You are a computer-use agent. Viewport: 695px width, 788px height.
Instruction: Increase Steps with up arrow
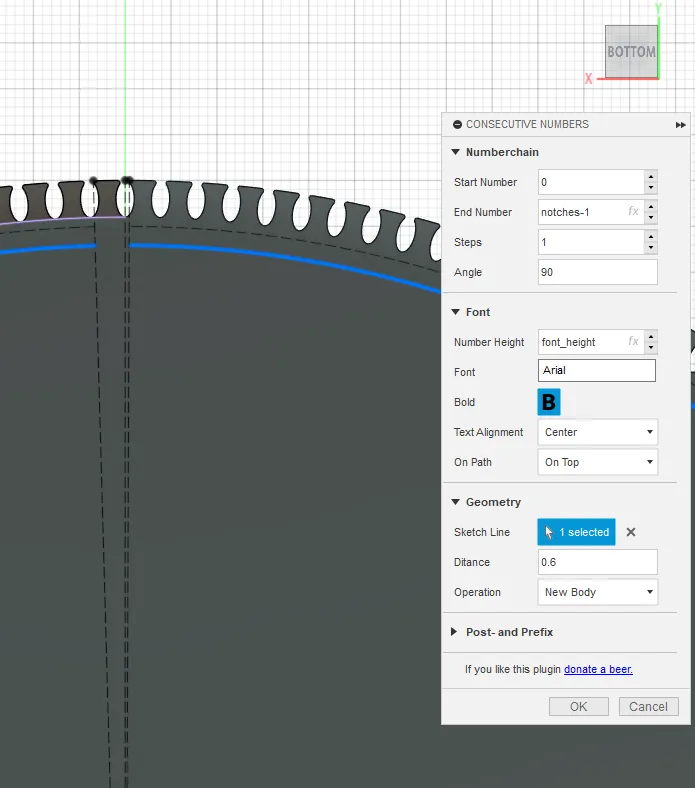click(651, 236)
